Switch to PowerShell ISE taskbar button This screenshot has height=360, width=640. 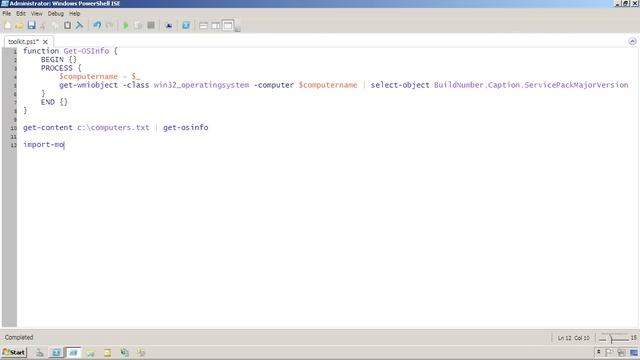[73, 352]
